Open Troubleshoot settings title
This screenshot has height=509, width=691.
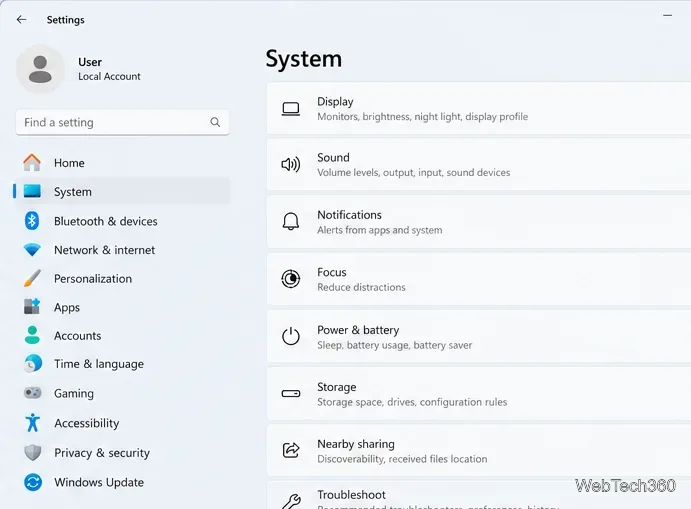pyautogui.click(x=352, y=495)
